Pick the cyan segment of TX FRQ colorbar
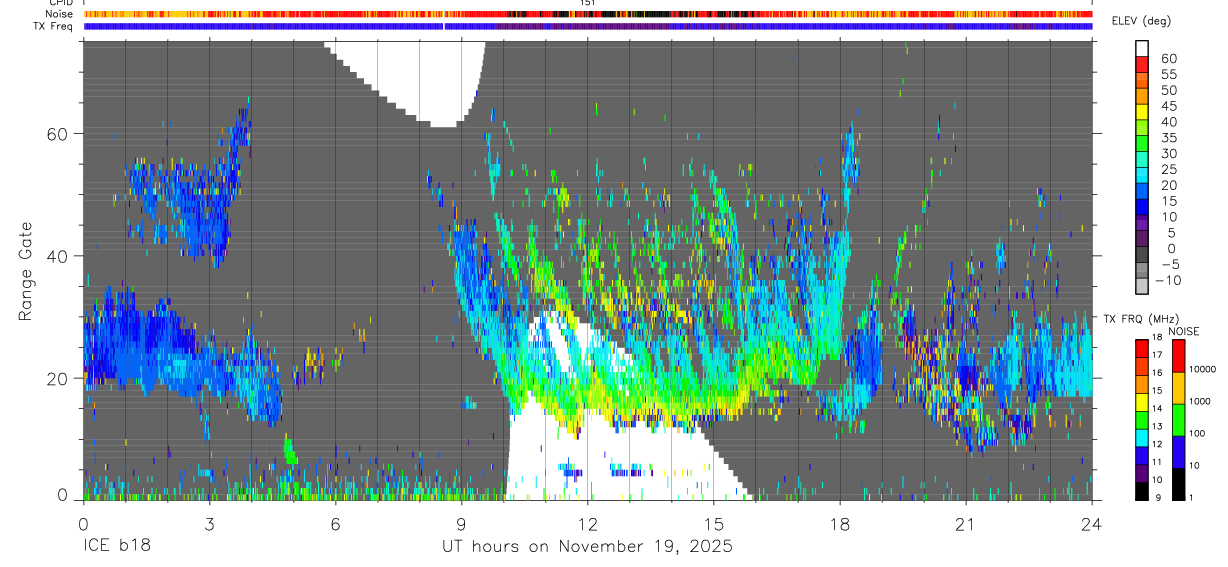This screenshot has width=1228, height=567. pos(1142,438)
